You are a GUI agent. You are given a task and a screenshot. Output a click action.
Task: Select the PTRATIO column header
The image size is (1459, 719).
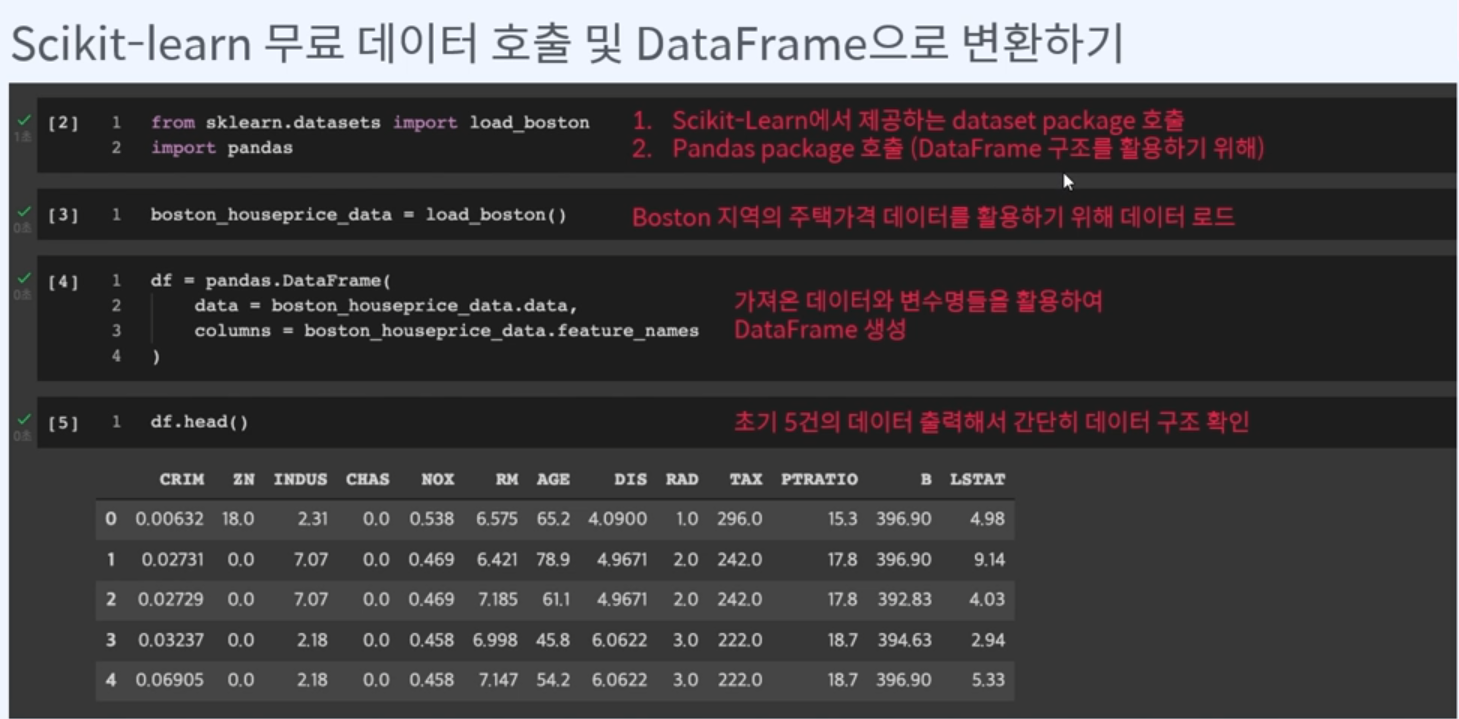819,480
